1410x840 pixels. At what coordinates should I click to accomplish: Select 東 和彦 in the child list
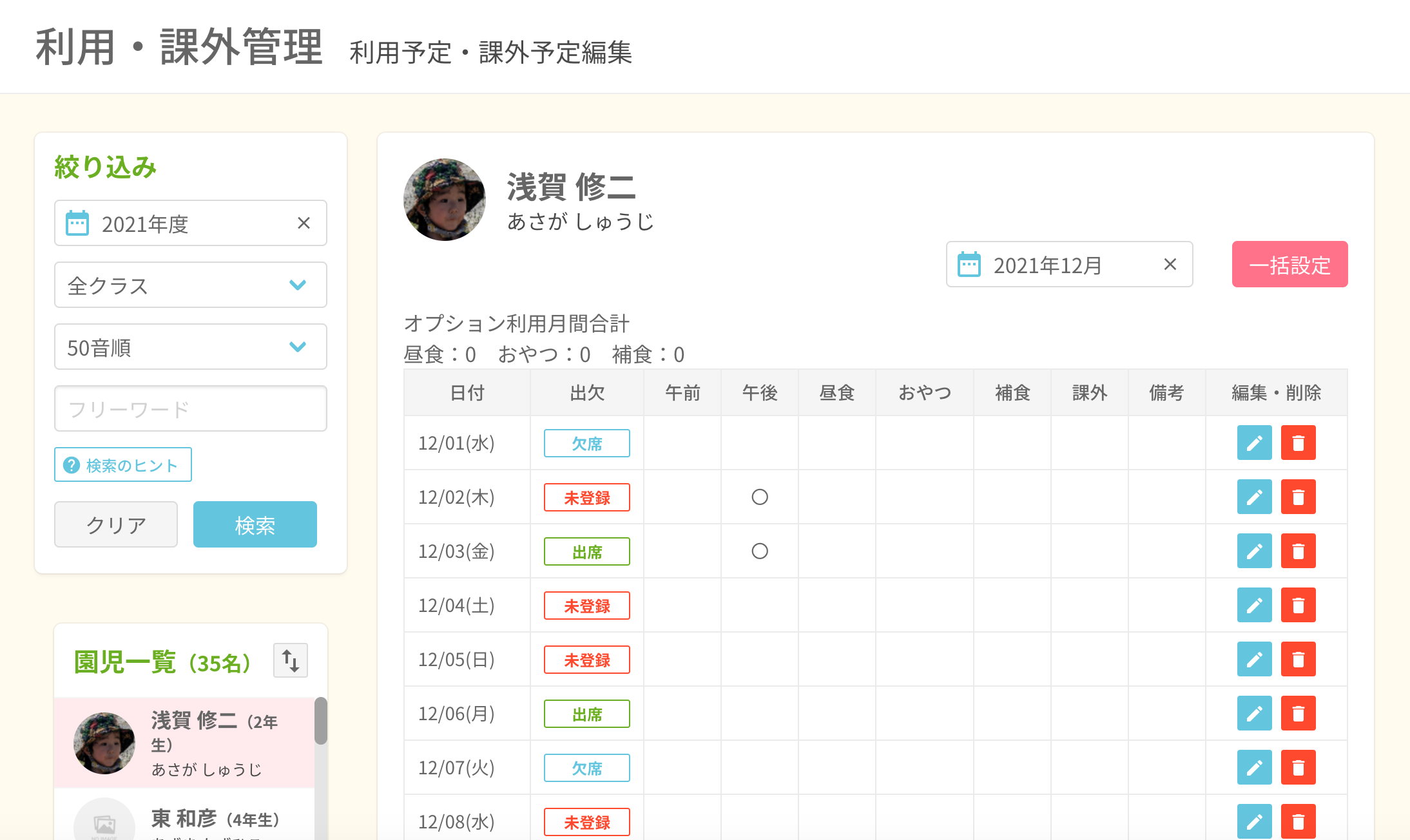(x=184, y=815)
